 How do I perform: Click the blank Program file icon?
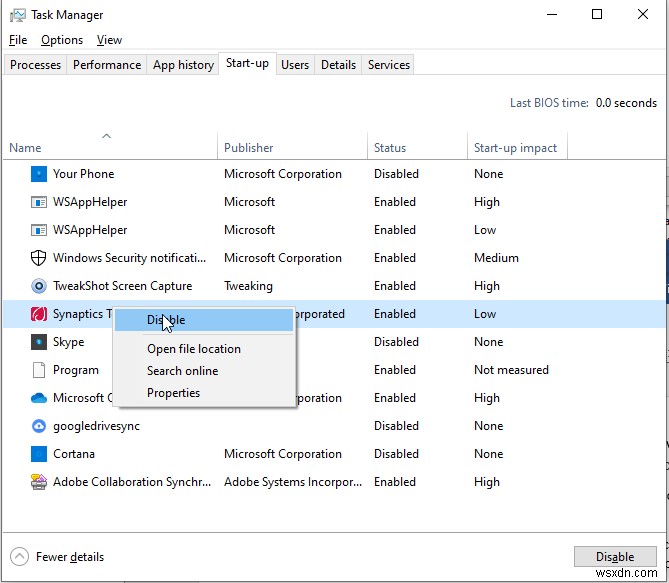pos(38,370)
